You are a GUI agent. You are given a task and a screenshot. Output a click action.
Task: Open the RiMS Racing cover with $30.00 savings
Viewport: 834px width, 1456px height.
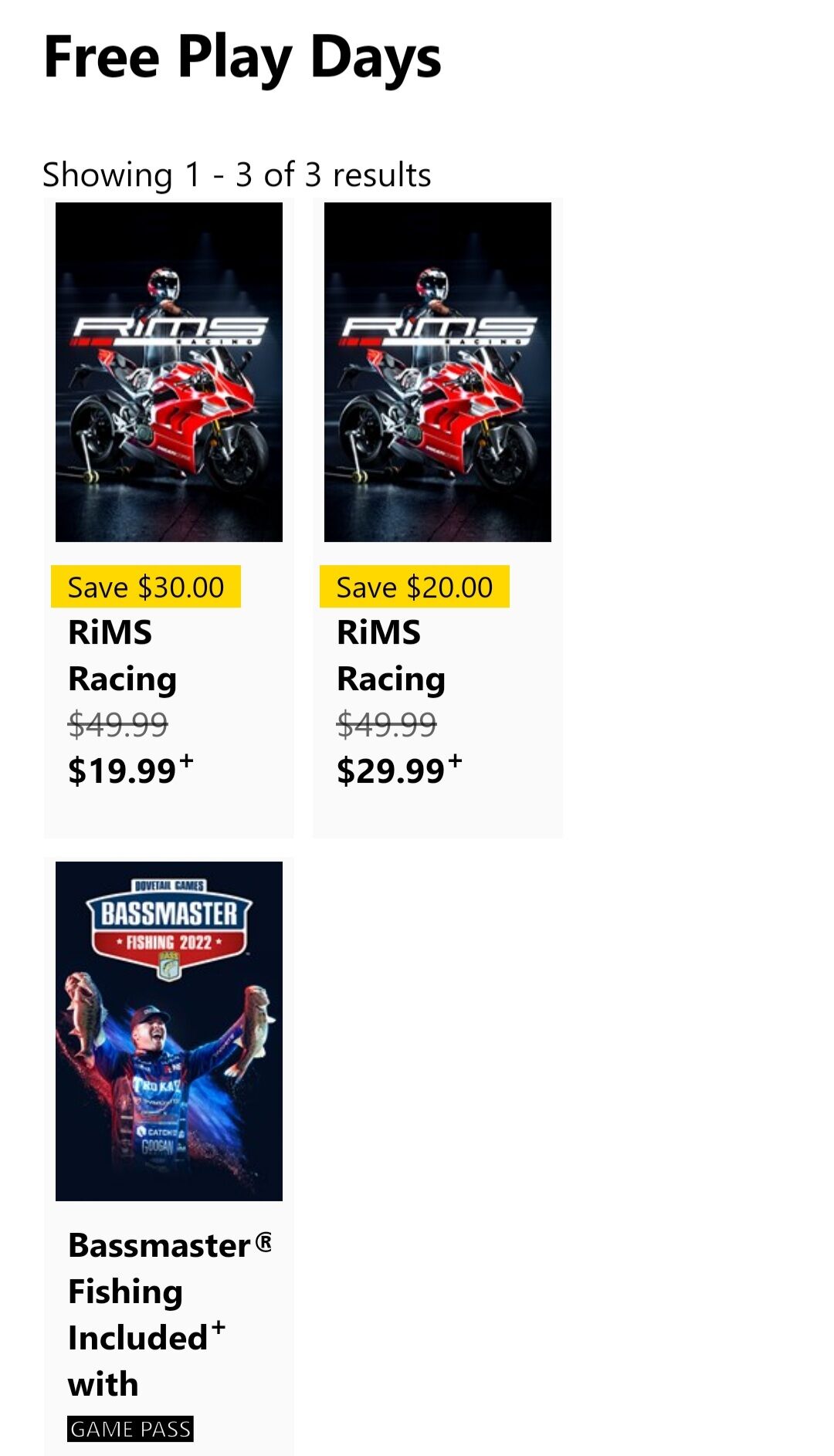pyautogui.click(x=169, y=372)
